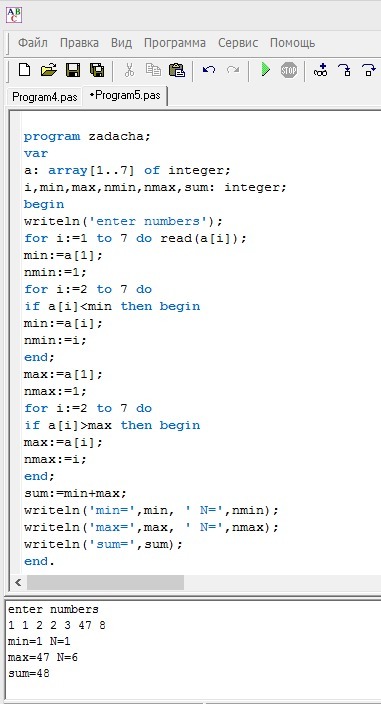Click the New file icon
Viewport: 381px width, 704px height.
(x=24, y=70)
